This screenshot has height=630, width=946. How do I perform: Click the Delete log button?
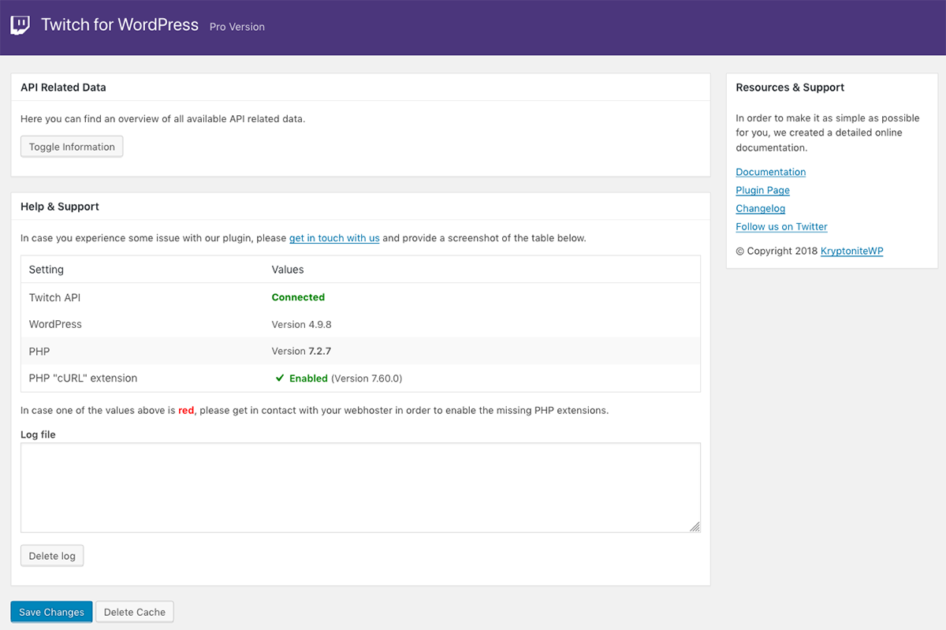coord(52,556)
